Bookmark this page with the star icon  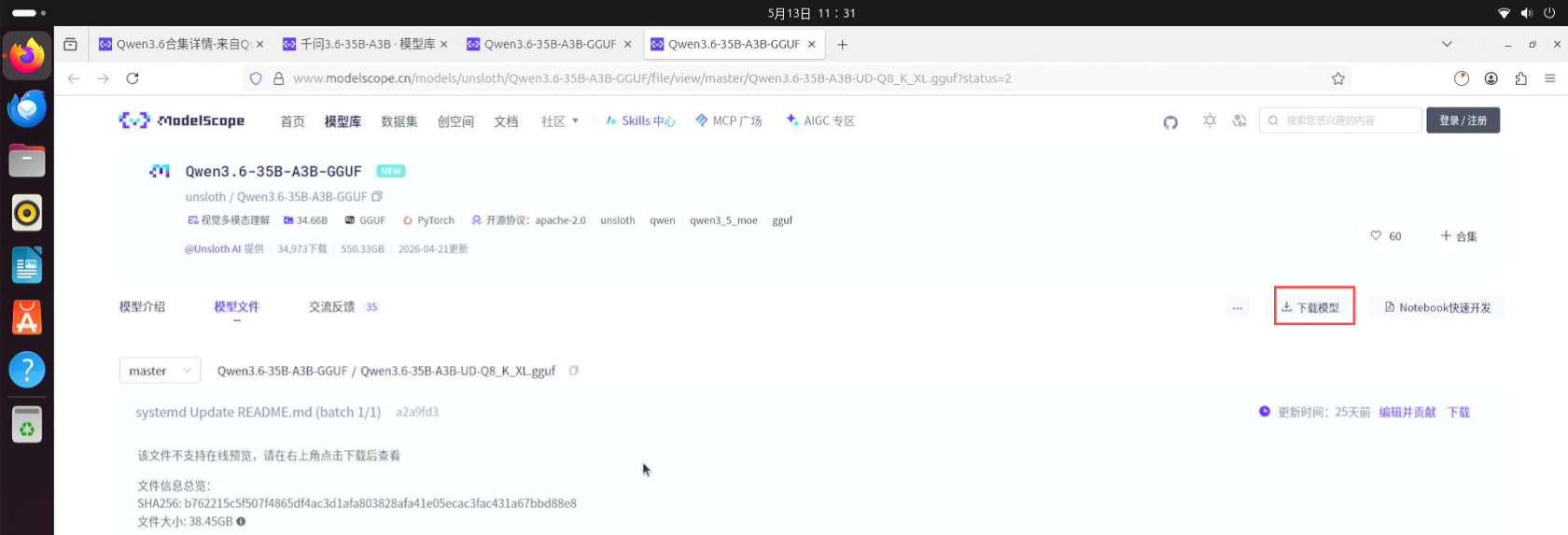pyautogui.click(x=1338, y=78)
